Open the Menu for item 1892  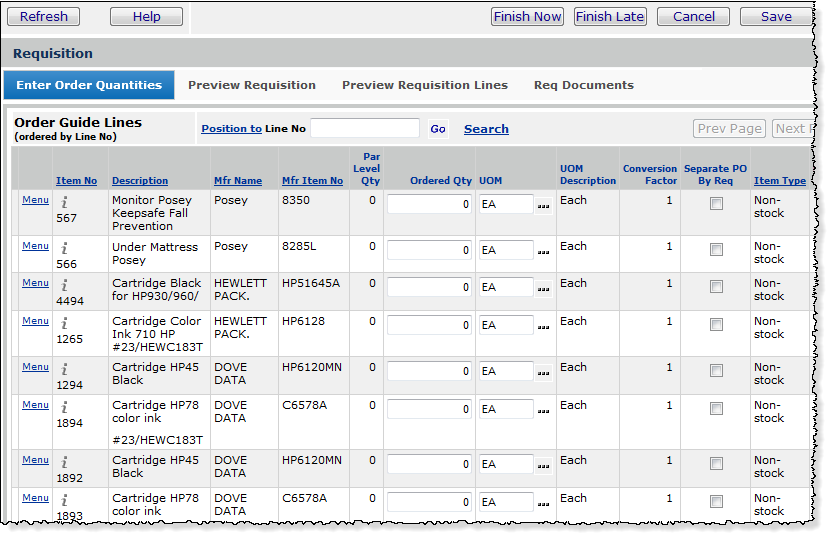tap(35, 460)
